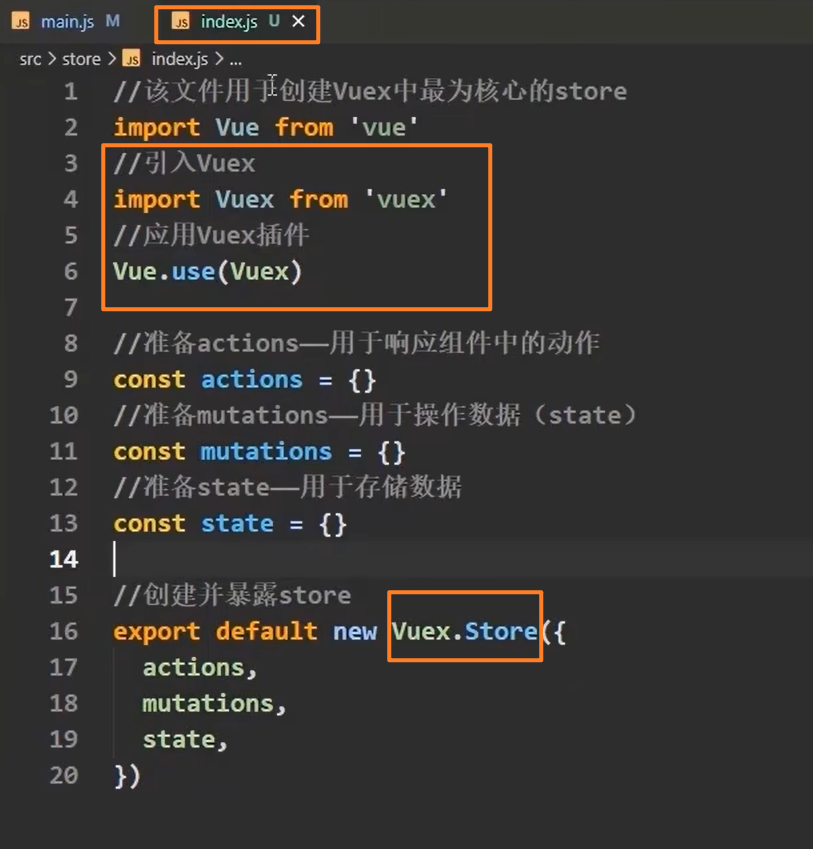Close the index.js tab
This screenshot has width=813, height=849.
coord(298,21)
